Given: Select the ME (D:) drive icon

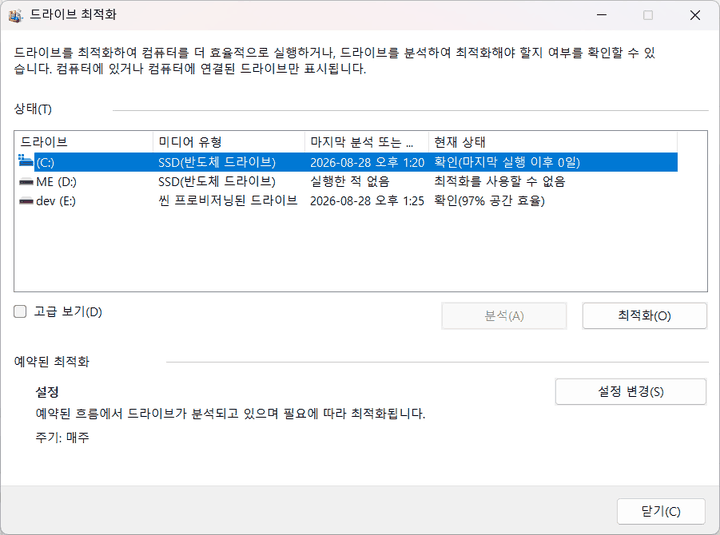Looking at the screenshot, I should click(x=26, y=182).
